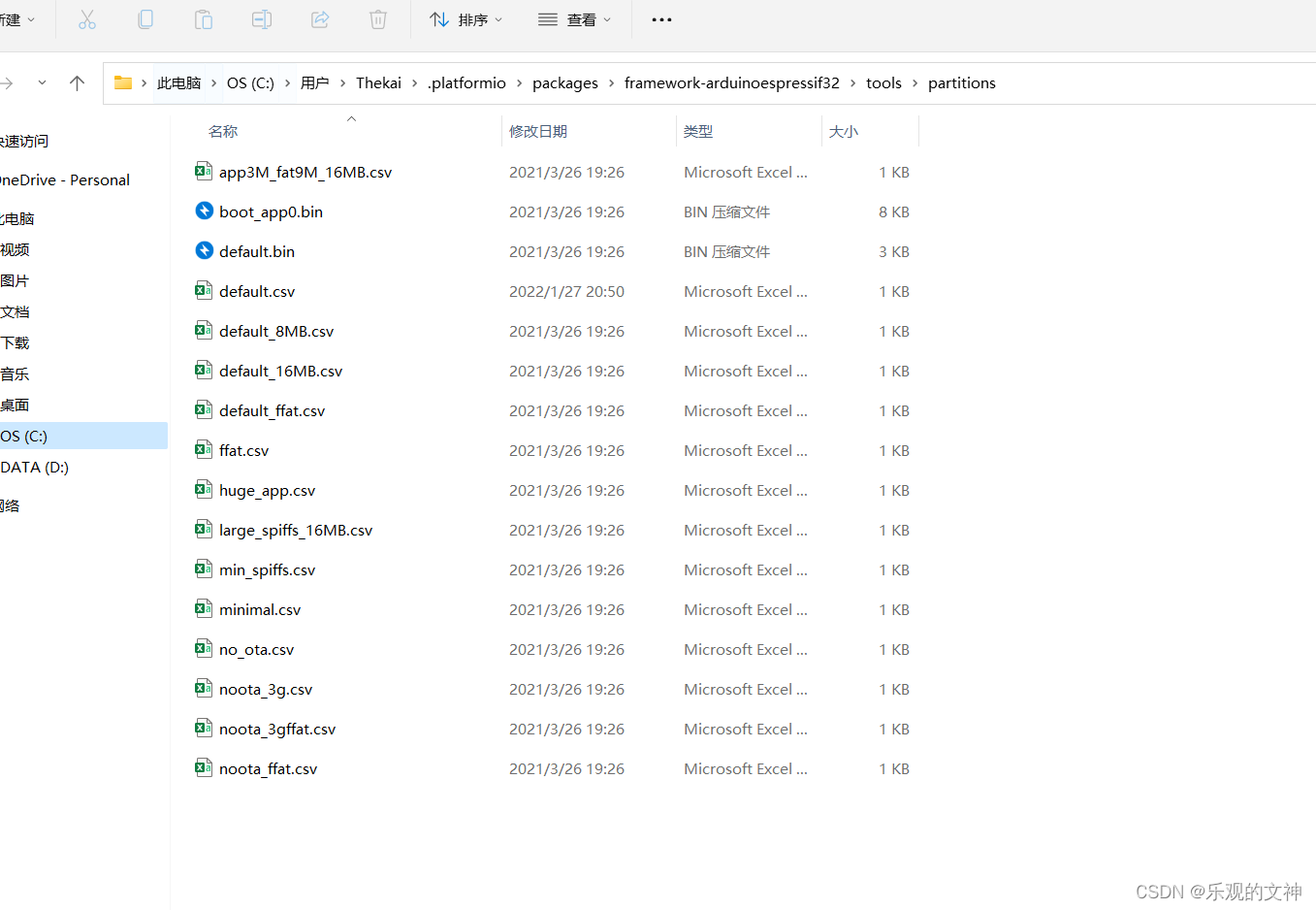
Task: Select OneDrive - Personal in sidebar
Action: [x=65, y=180]
